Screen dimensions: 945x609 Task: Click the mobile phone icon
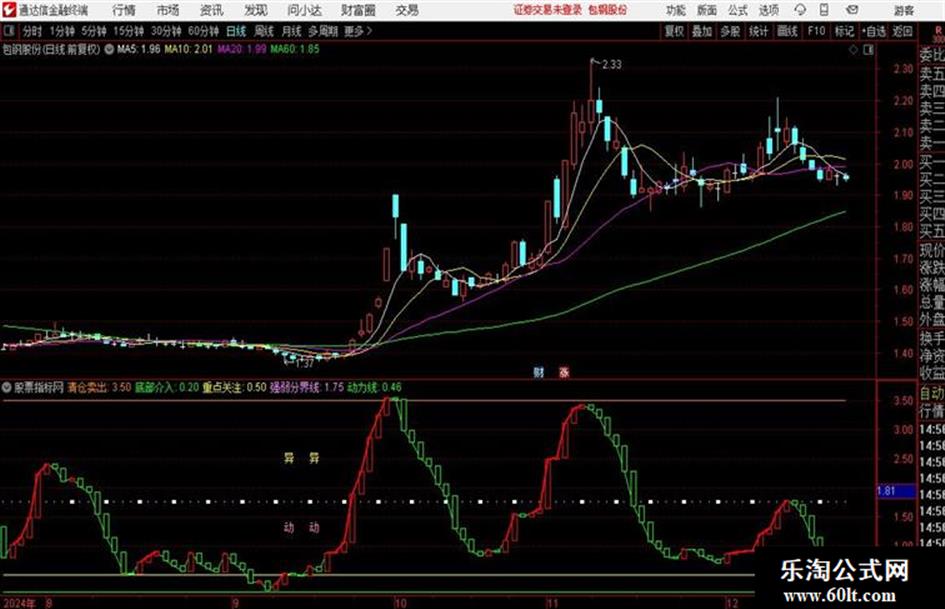[x=824, y=10]
